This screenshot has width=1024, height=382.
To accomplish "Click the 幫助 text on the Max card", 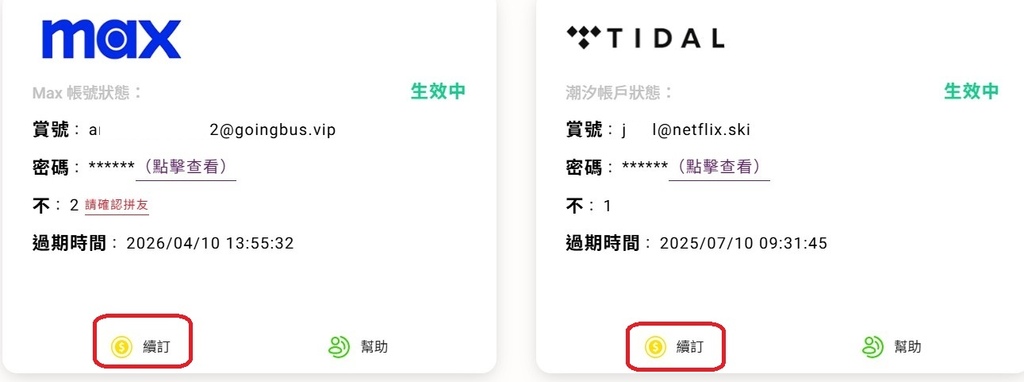I will coord(374,347).
